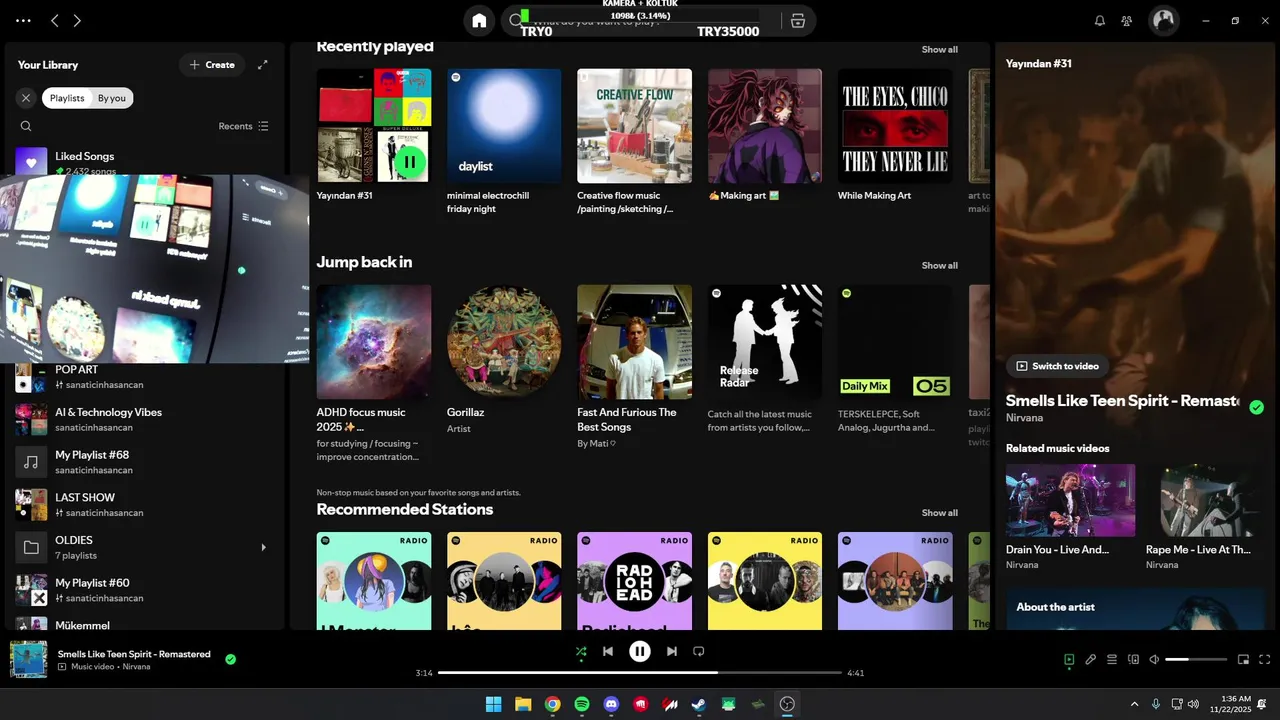The width and height of the screenshot is (1280, 720).
Task: Open the daylist minimal electrochill card
Action: [x=504, y=142]
